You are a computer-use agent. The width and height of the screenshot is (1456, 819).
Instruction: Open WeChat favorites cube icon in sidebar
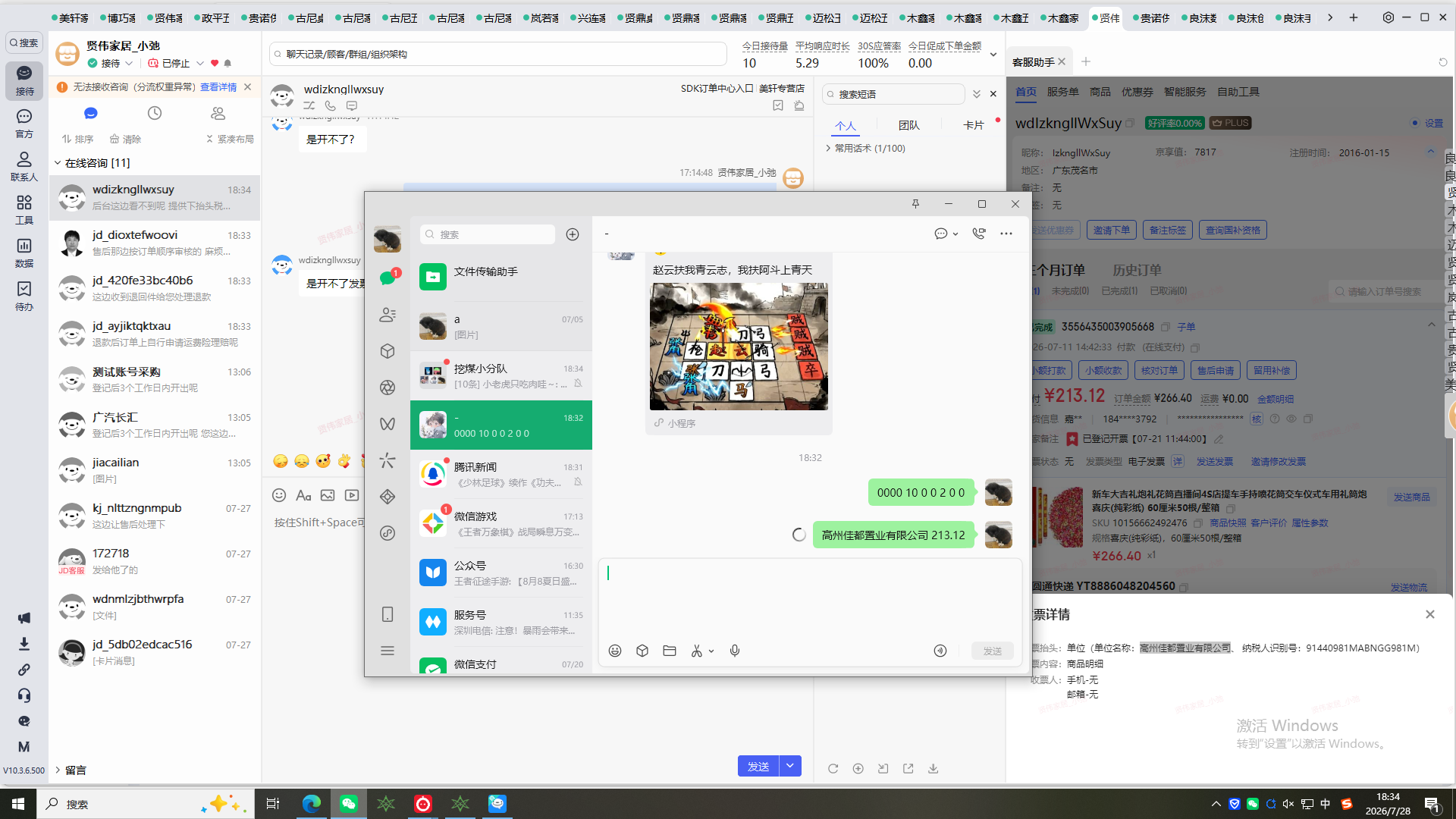pos(388,351)
